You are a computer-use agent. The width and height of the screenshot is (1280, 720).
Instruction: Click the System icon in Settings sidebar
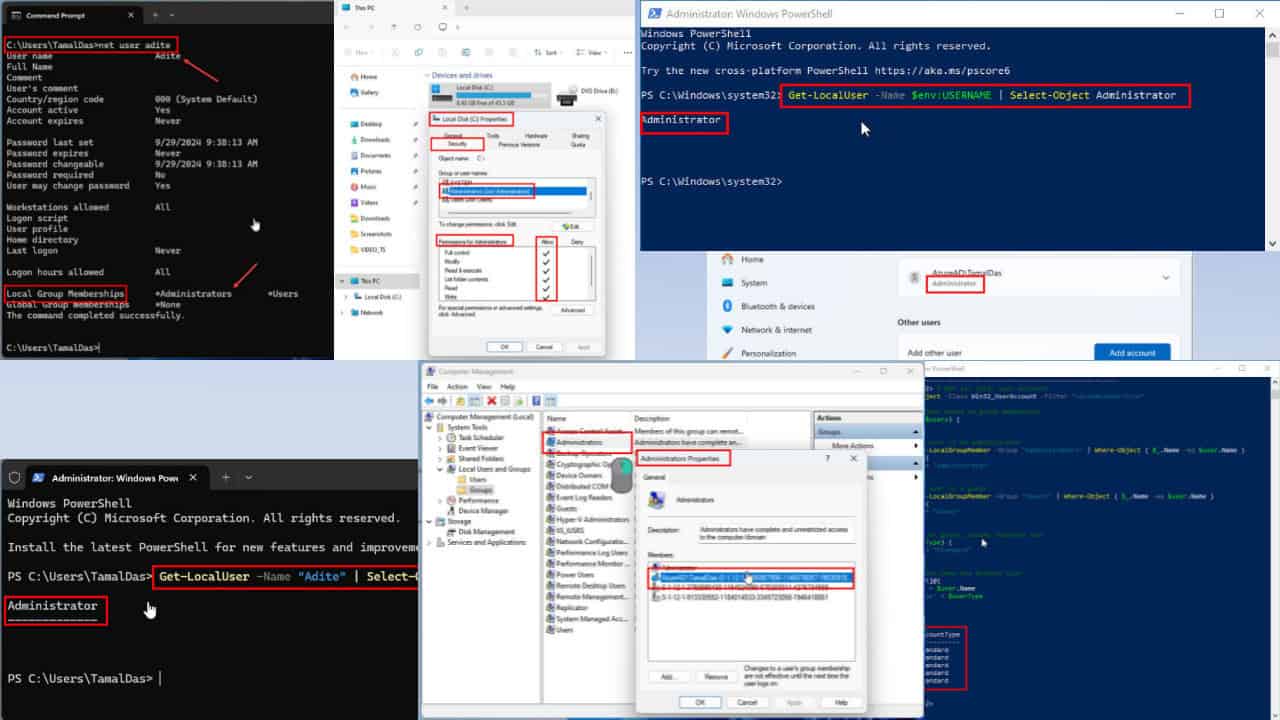pos(727,283)
